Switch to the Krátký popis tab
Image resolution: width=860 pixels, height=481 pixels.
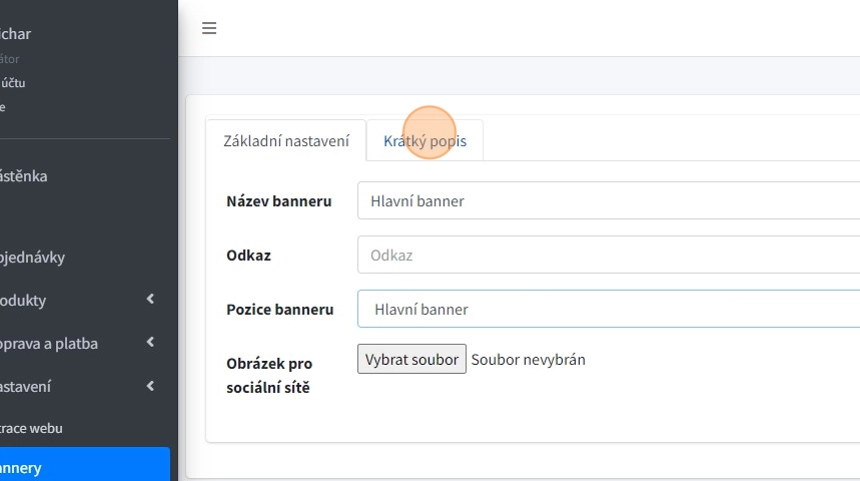click(x=425, y=141)
